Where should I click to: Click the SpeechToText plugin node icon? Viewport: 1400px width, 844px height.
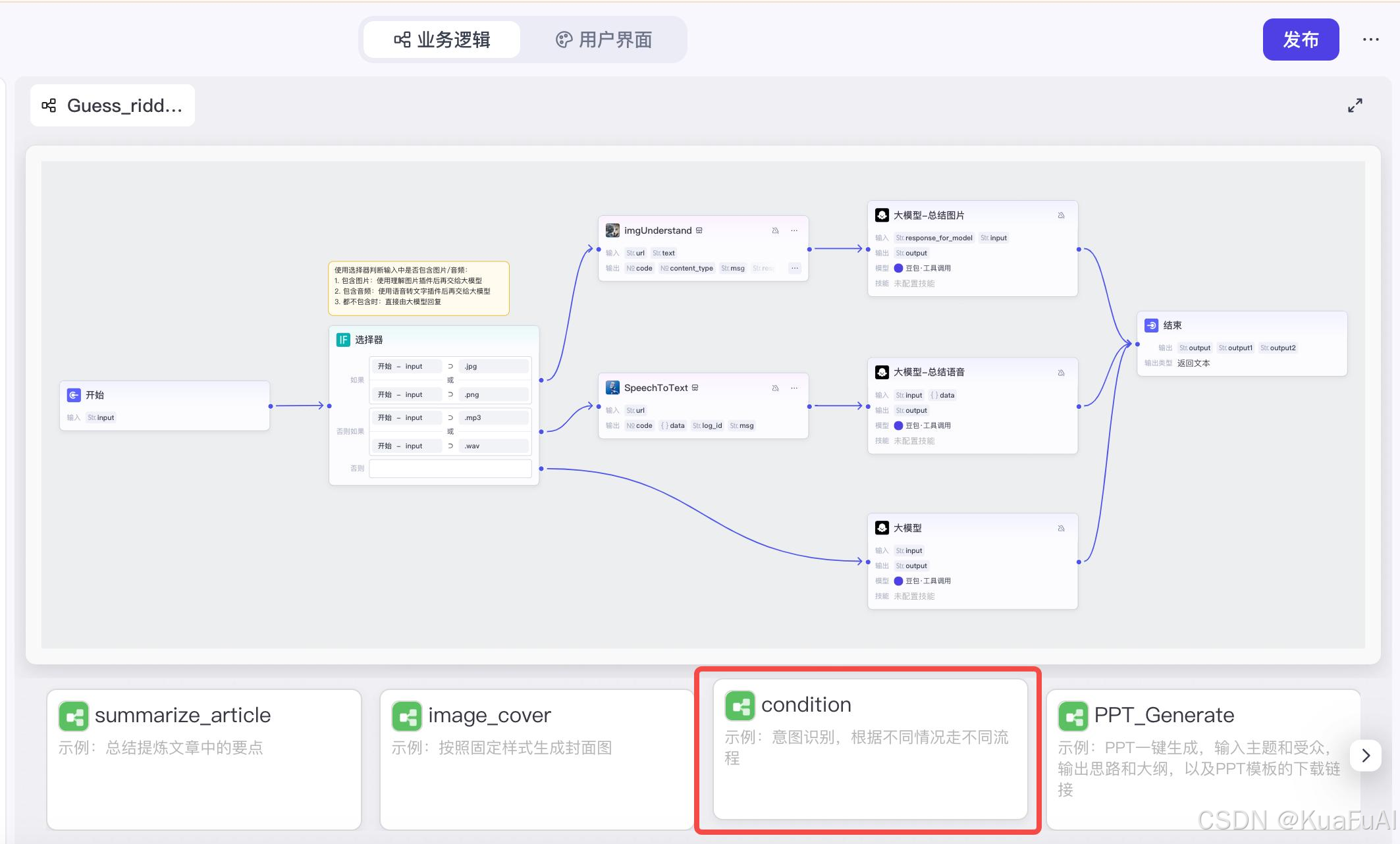pos(612,388)
